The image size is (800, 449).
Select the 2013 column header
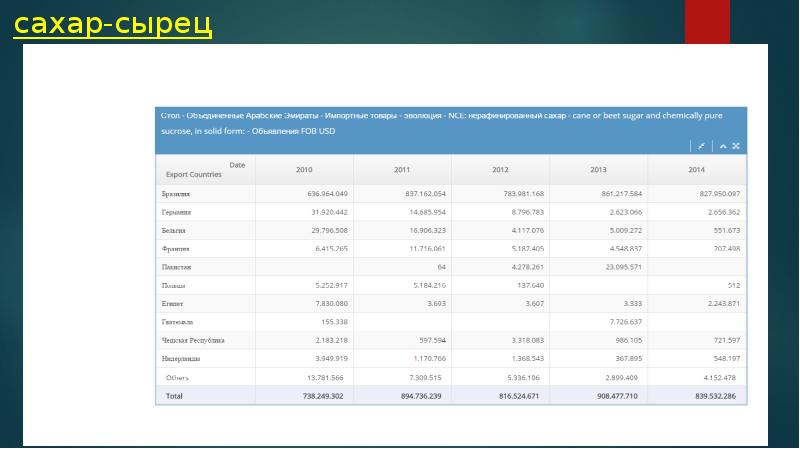click(598, 170)
